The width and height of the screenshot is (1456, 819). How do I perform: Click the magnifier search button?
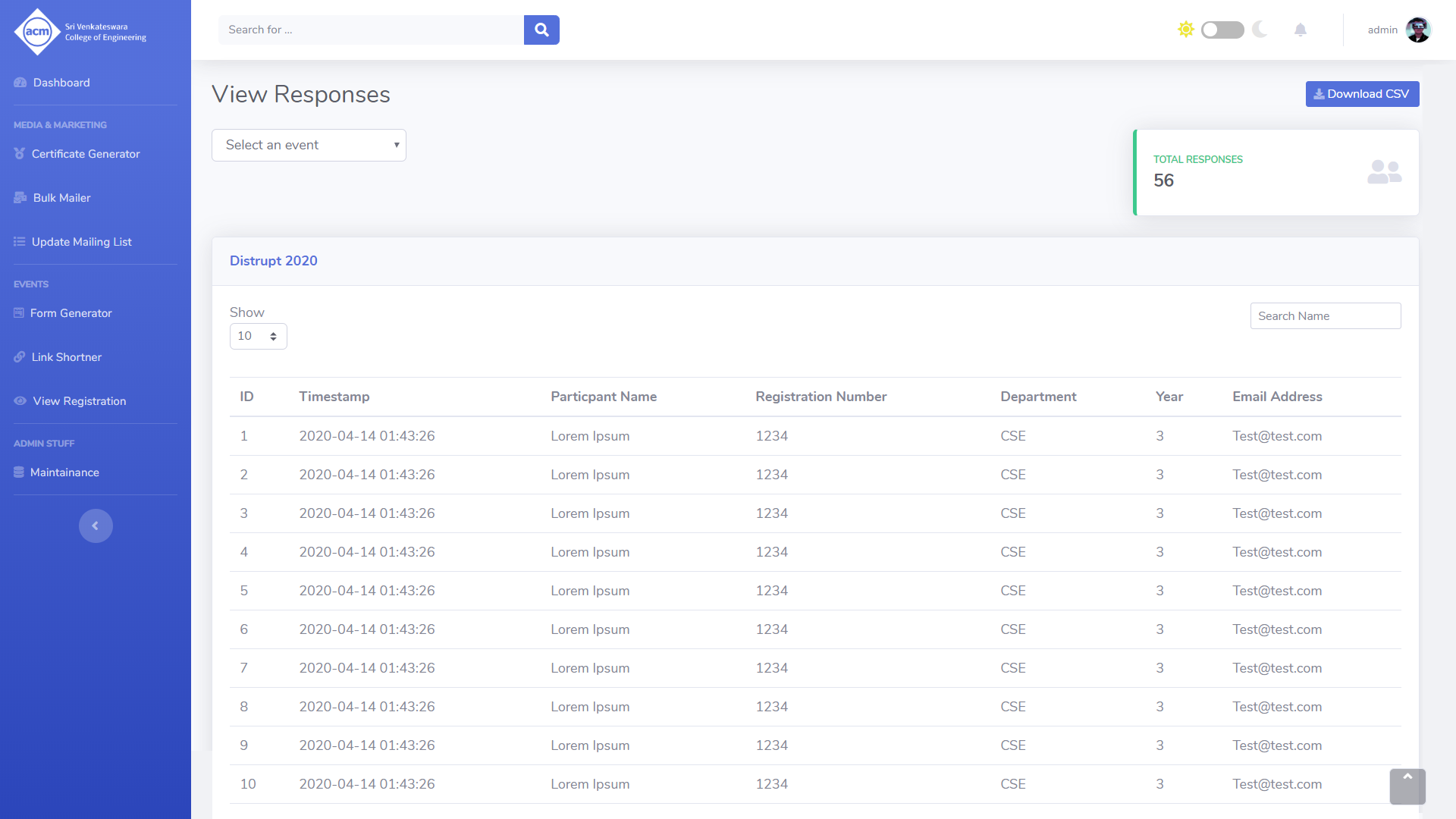point(541,30)
